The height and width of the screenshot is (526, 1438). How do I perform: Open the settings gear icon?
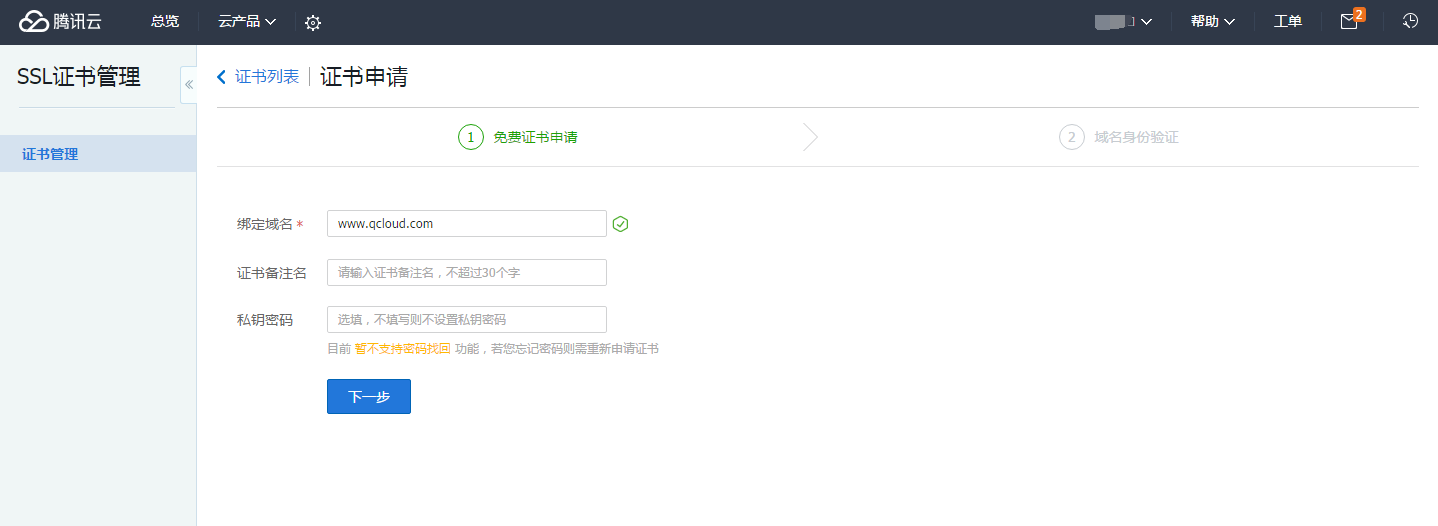pyautogui.click(x=313, y=23)
